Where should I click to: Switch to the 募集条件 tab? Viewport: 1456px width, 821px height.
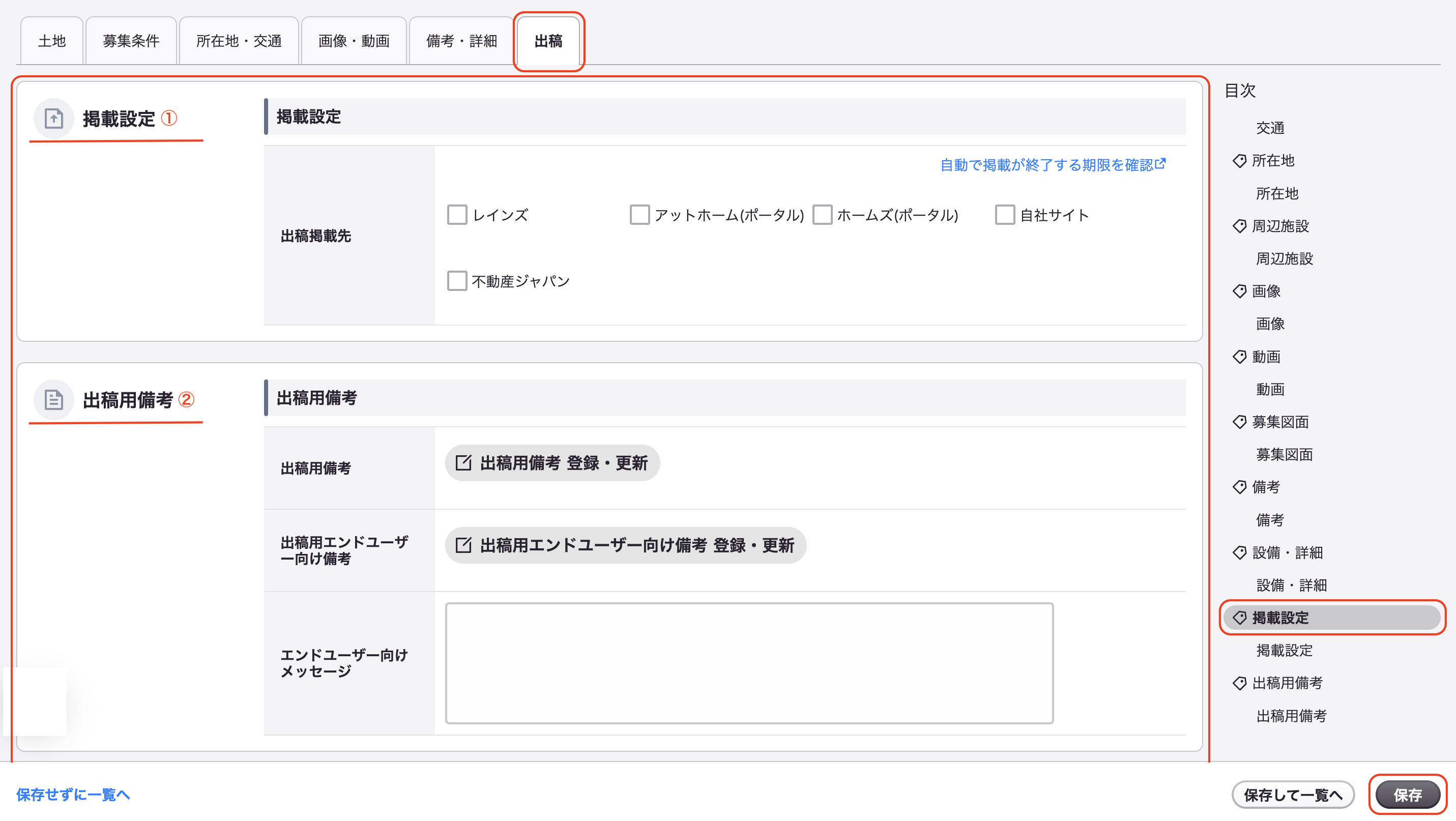point(131,41)
